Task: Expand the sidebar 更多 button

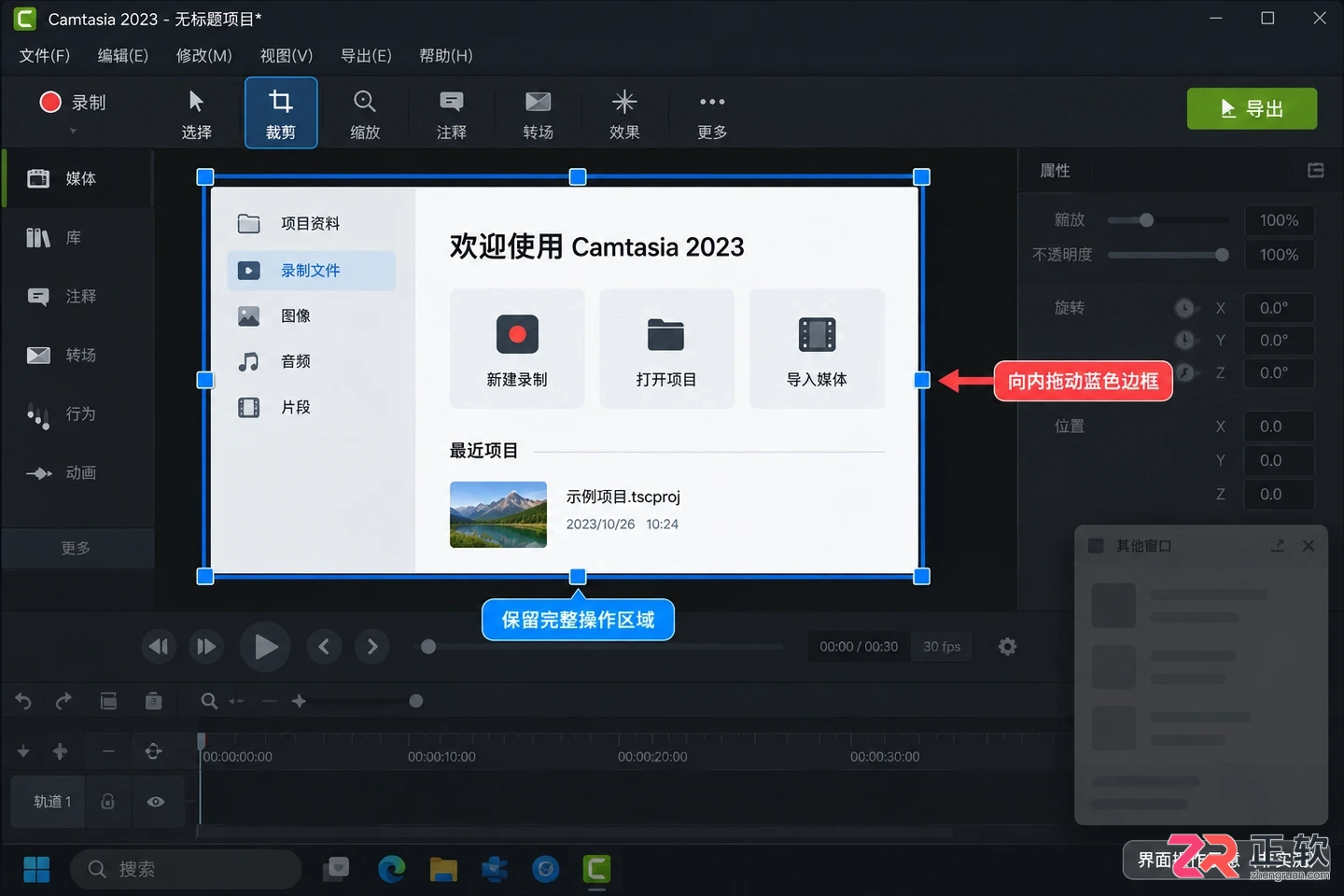Action: click(77, 549)
